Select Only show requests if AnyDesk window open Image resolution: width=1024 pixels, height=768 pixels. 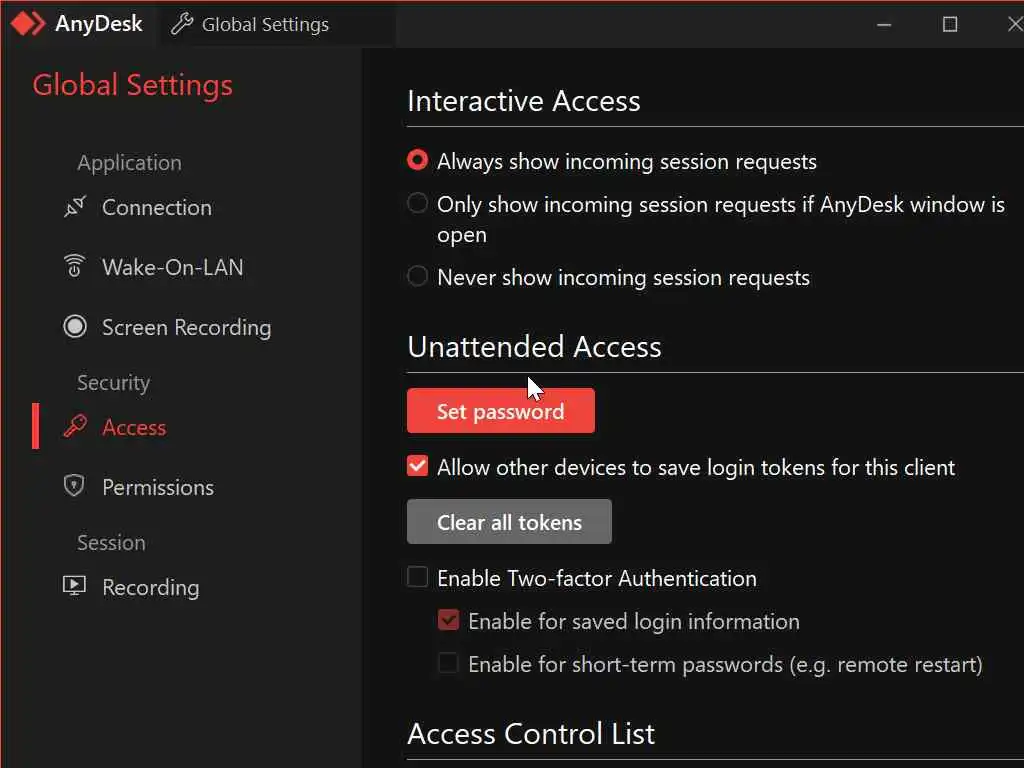click(x=418, y=204)
